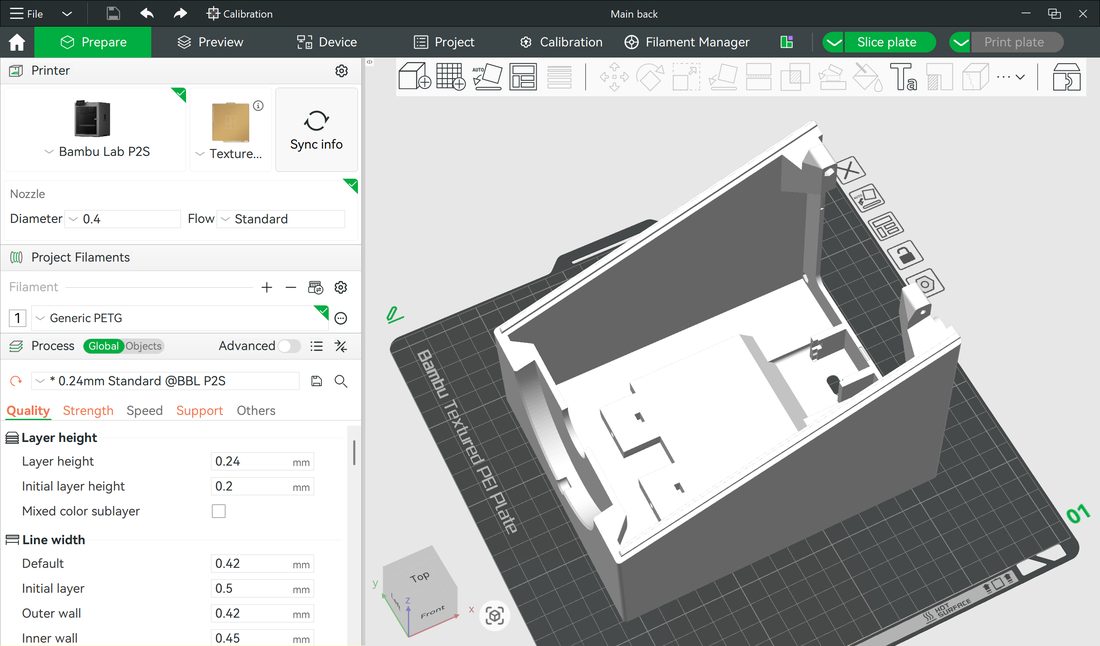This screenshot has height=646, width=1100.
Task: Click the AMS filament sync icon
Action: (316, 287)
